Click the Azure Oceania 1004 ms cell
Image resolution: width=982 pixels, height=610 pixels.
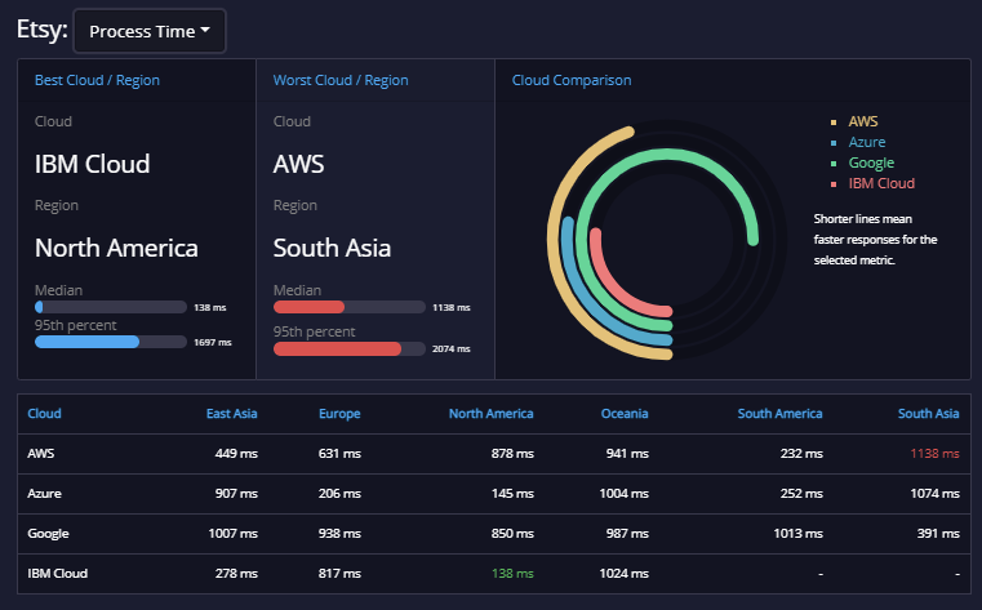pyautogui.click(x=624, y=494)
